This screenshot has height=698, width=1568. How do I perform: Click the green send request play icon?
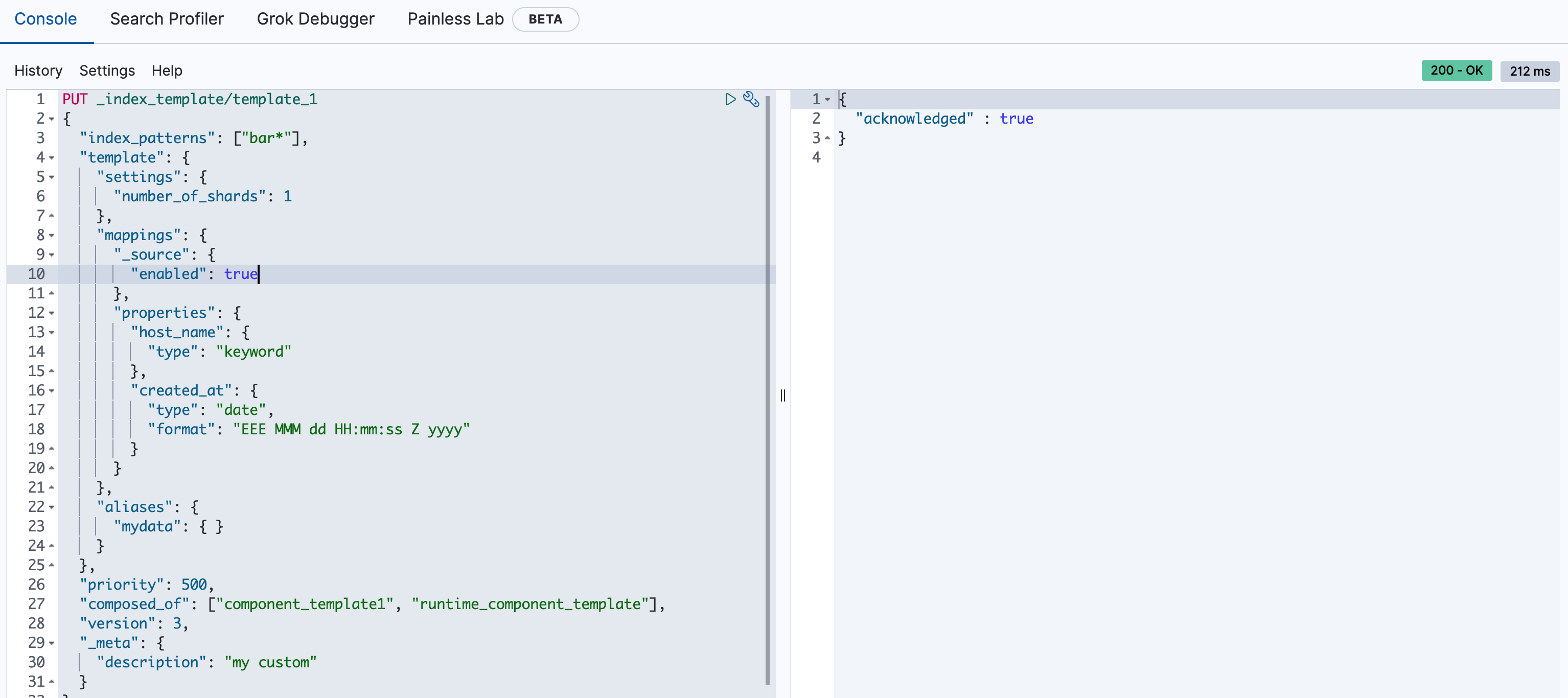[730, 99]
